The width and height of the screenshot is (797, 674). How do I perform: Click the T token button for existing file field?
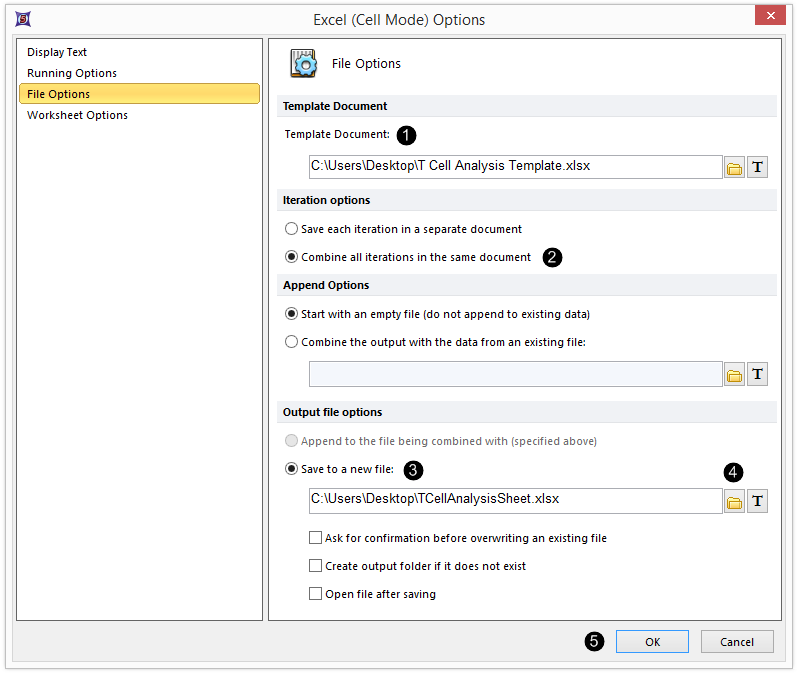[x=758, y=374]
